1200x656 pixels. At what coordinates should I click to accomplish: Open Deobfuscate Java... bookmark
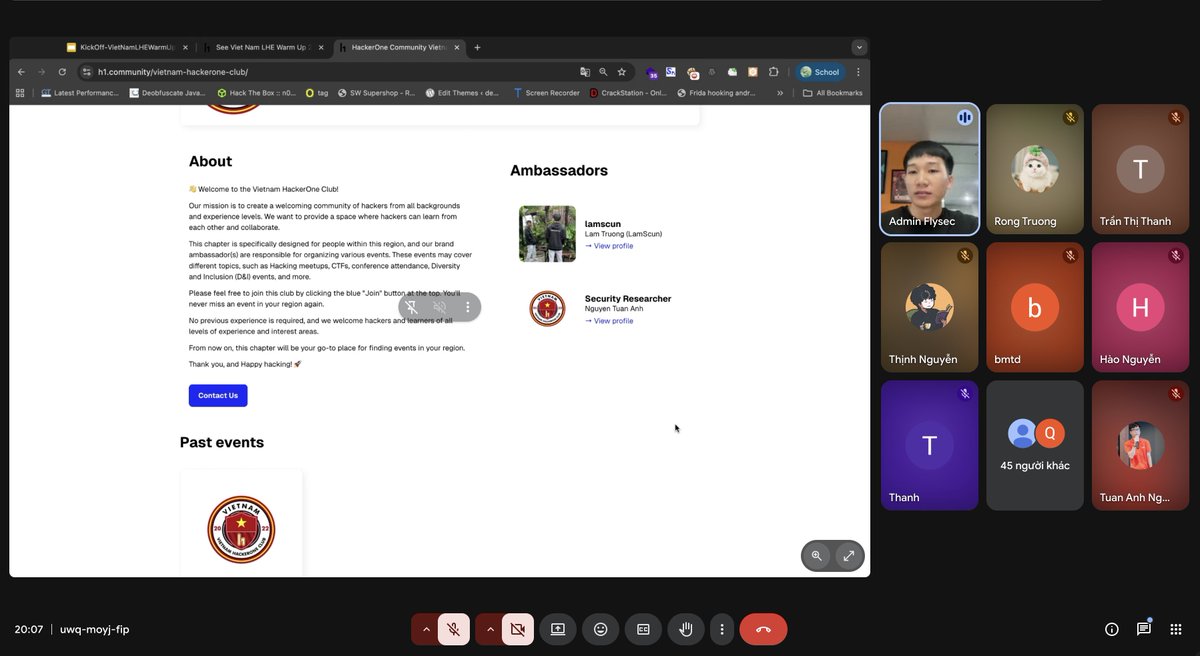pos(166,93)
